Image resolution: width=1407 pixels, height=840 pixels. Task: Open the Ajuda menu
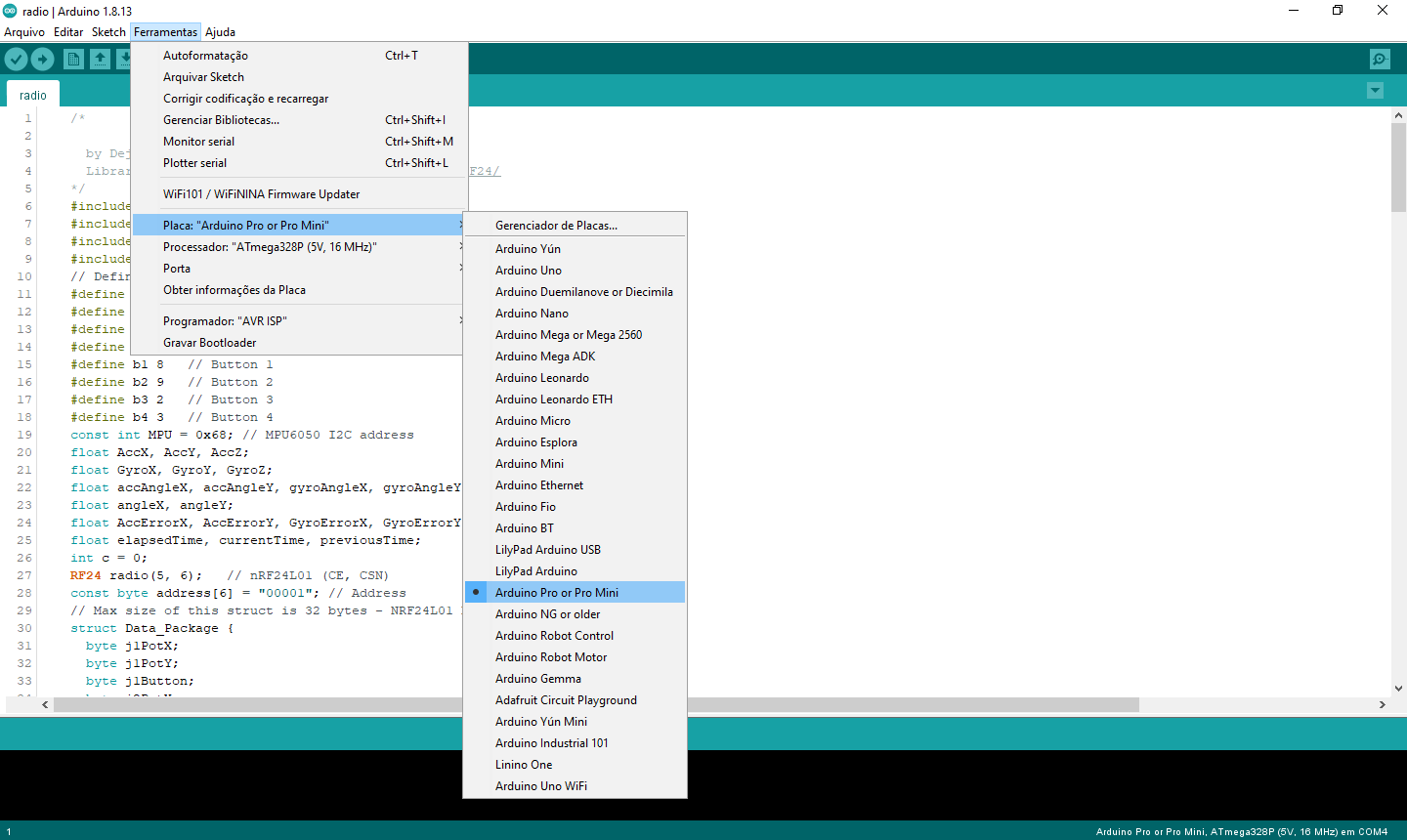tap(220, 32)
